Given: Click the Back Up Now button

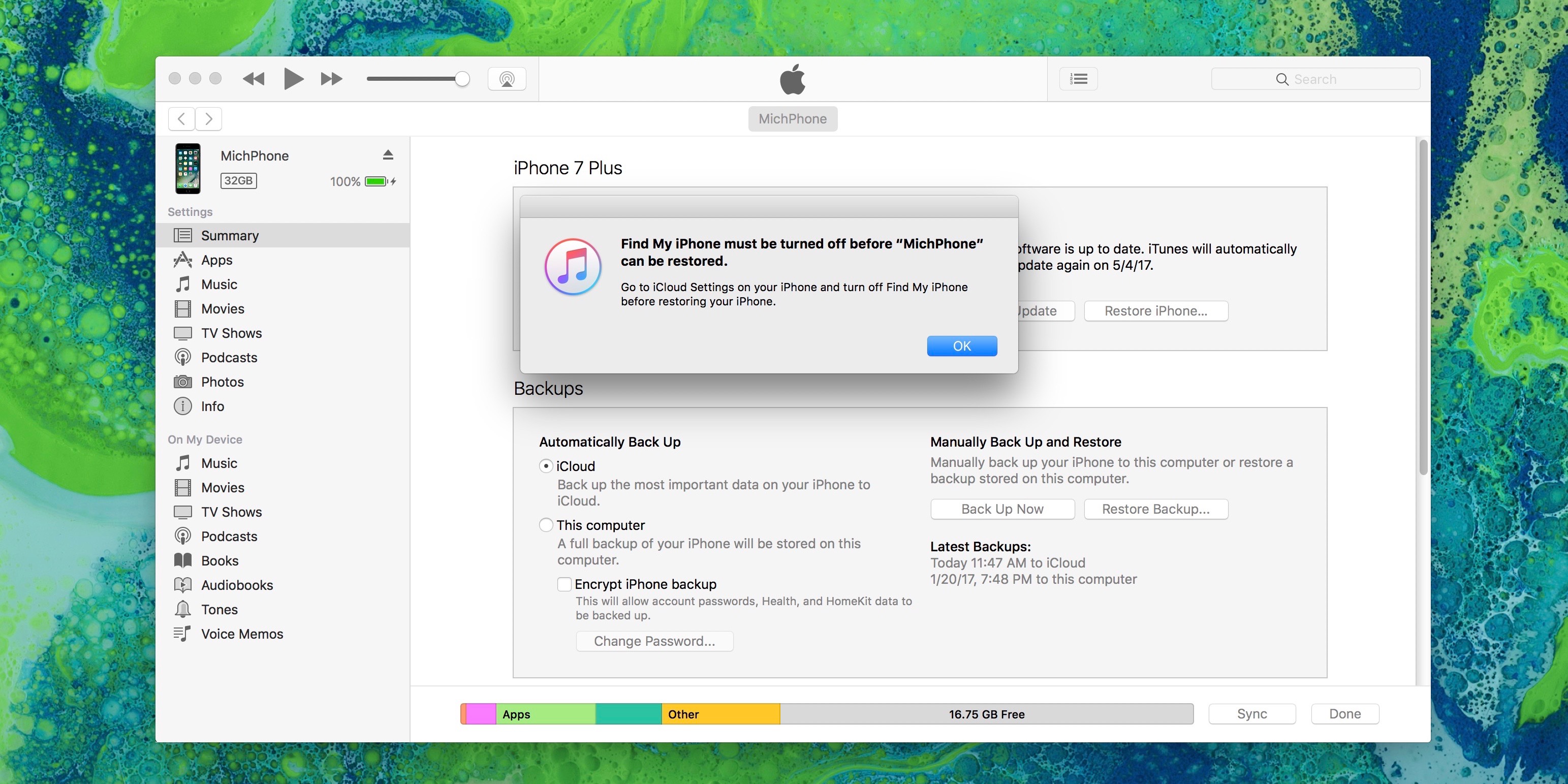Looking at the screenshot, I should [x=1002, y=509].
